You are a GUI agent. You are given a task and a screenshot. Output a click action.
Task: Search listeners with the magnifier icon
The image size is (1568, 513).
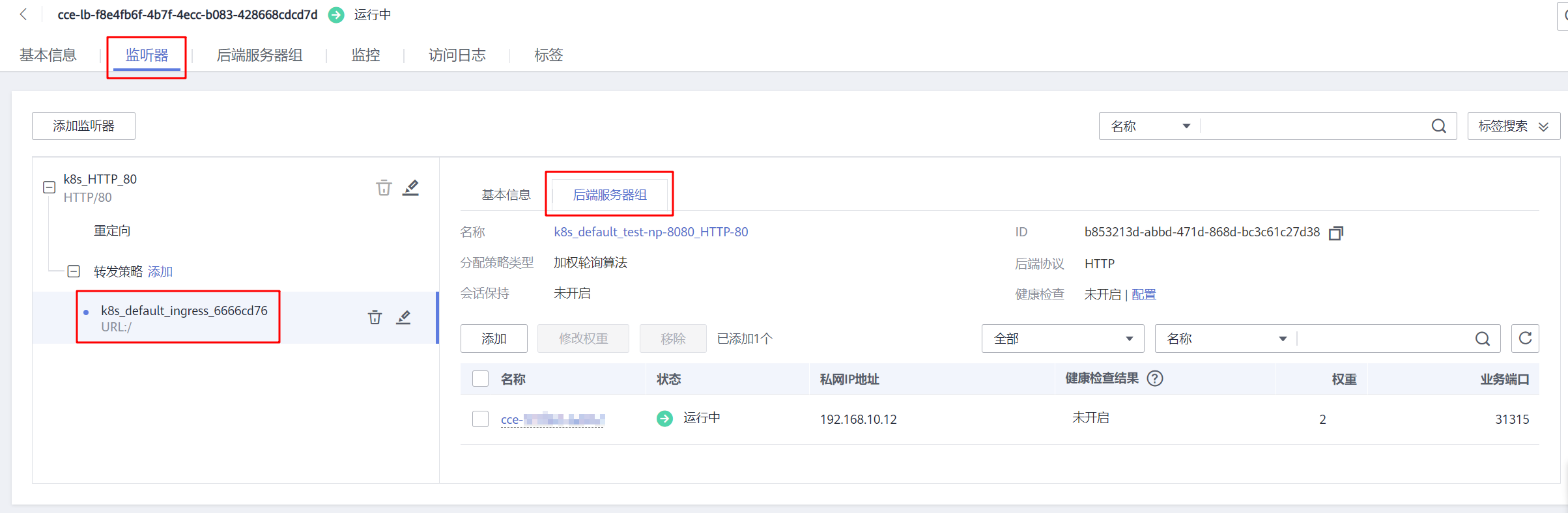coord(1438,126)
